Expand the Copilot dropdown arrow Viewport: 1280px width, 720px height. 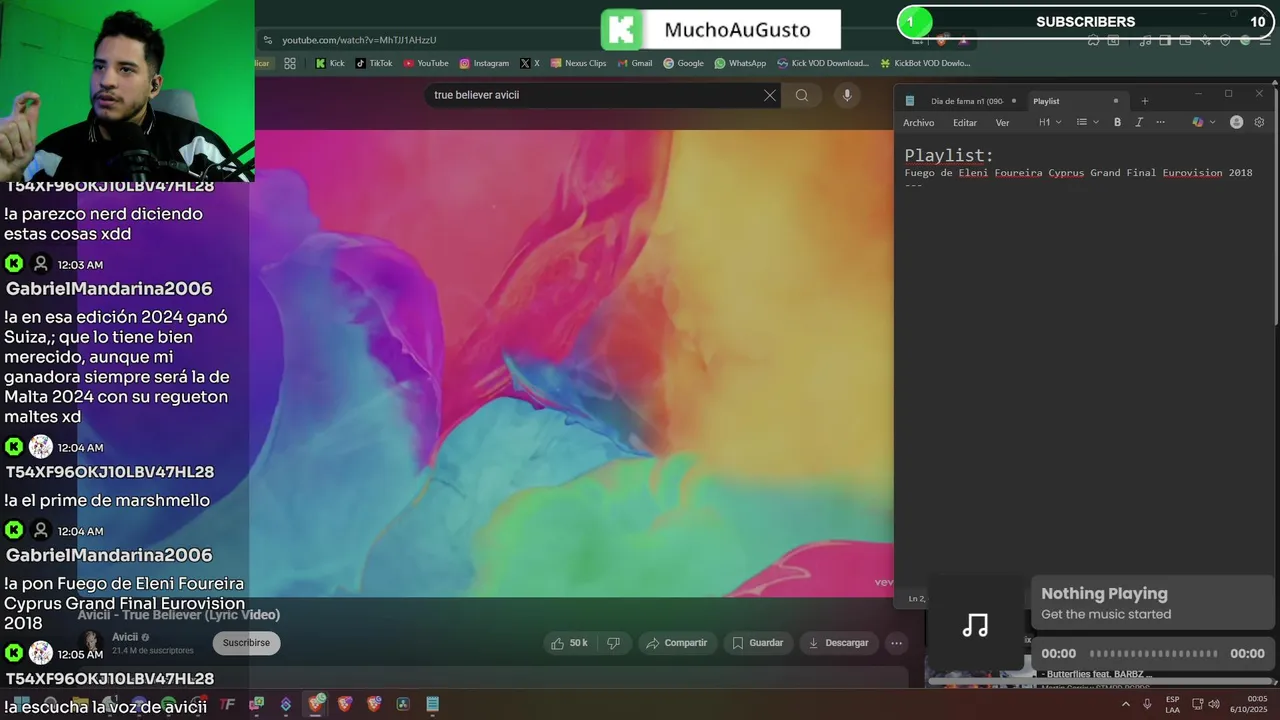coord(1212,122)
